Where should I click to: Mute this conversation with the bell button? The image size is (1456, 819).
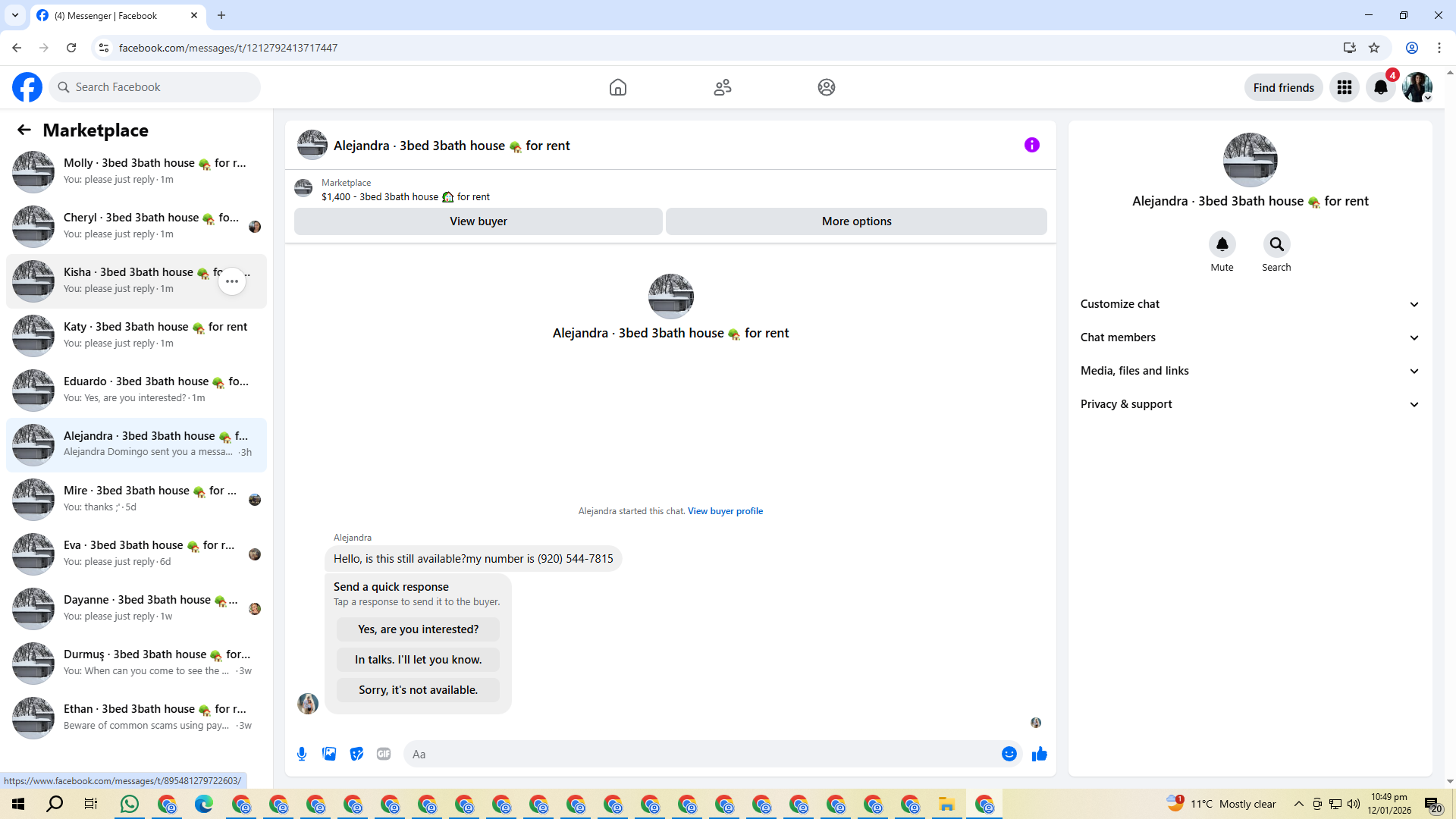pos(1222,244)
